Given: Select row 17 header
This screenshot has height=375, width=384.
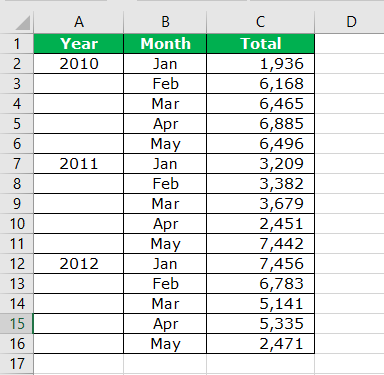Looking at the screenshot, I should point(17,364).
